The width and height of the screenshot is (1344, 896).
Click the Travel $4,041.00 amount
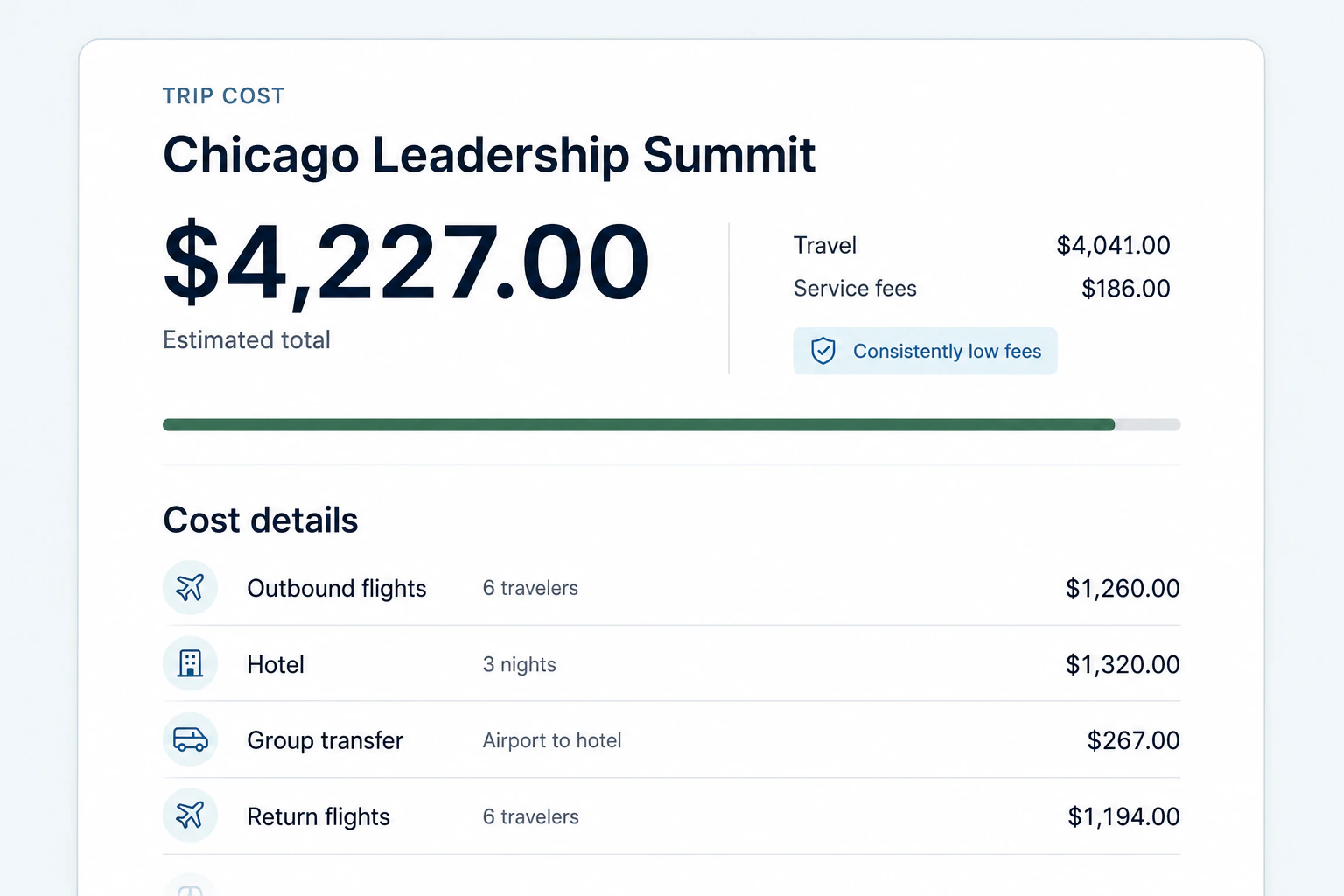tap(1113, 245)
